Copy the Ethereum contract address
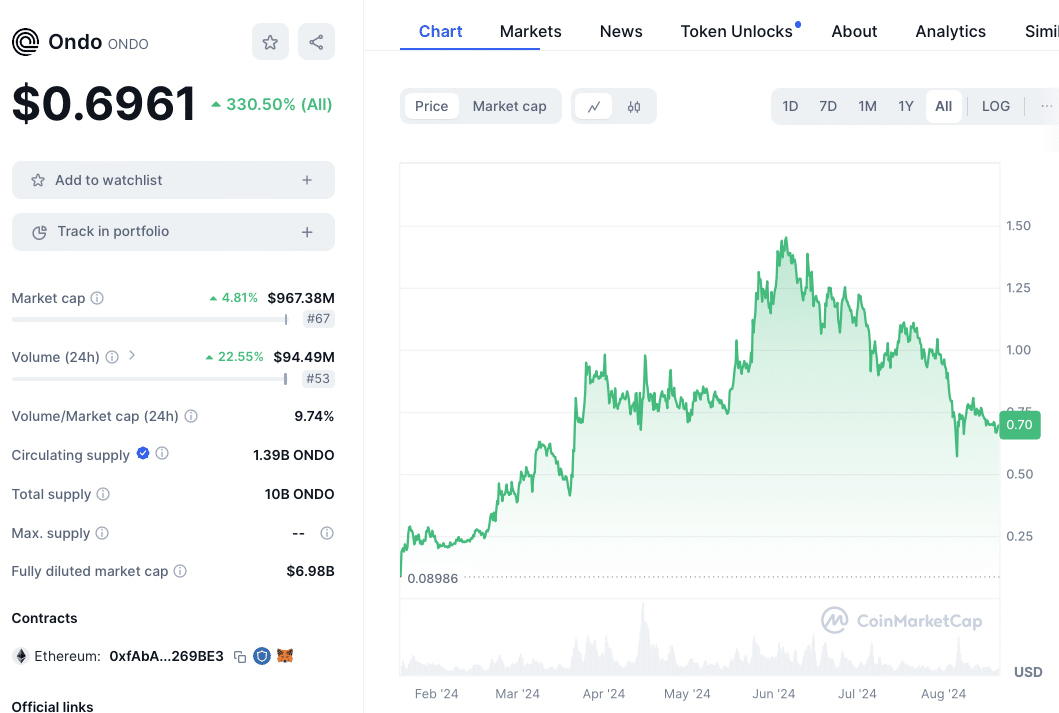 240,656
